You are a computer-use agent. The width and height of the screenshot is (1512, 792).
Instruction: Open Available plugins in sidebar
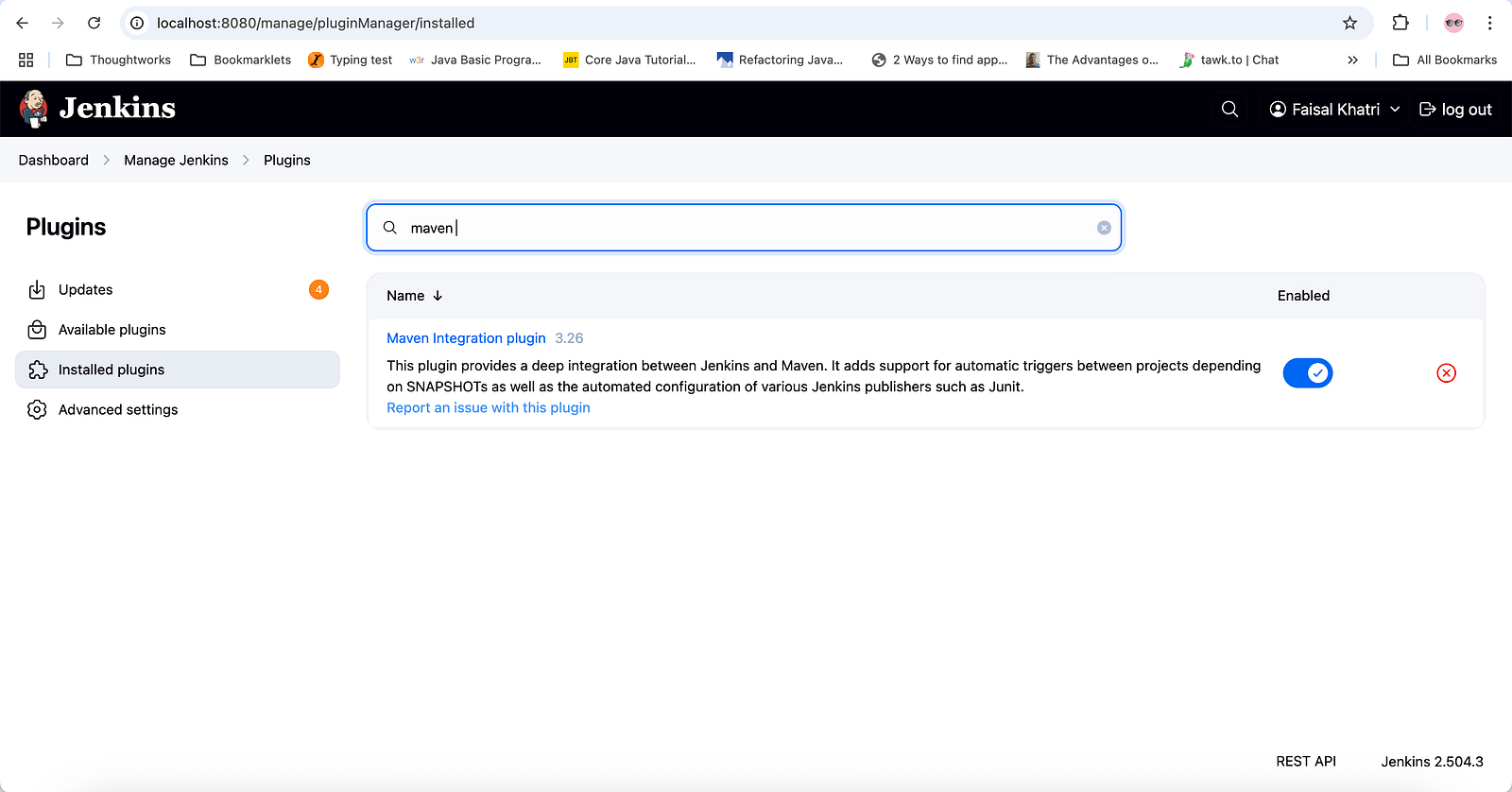point(178,330)
